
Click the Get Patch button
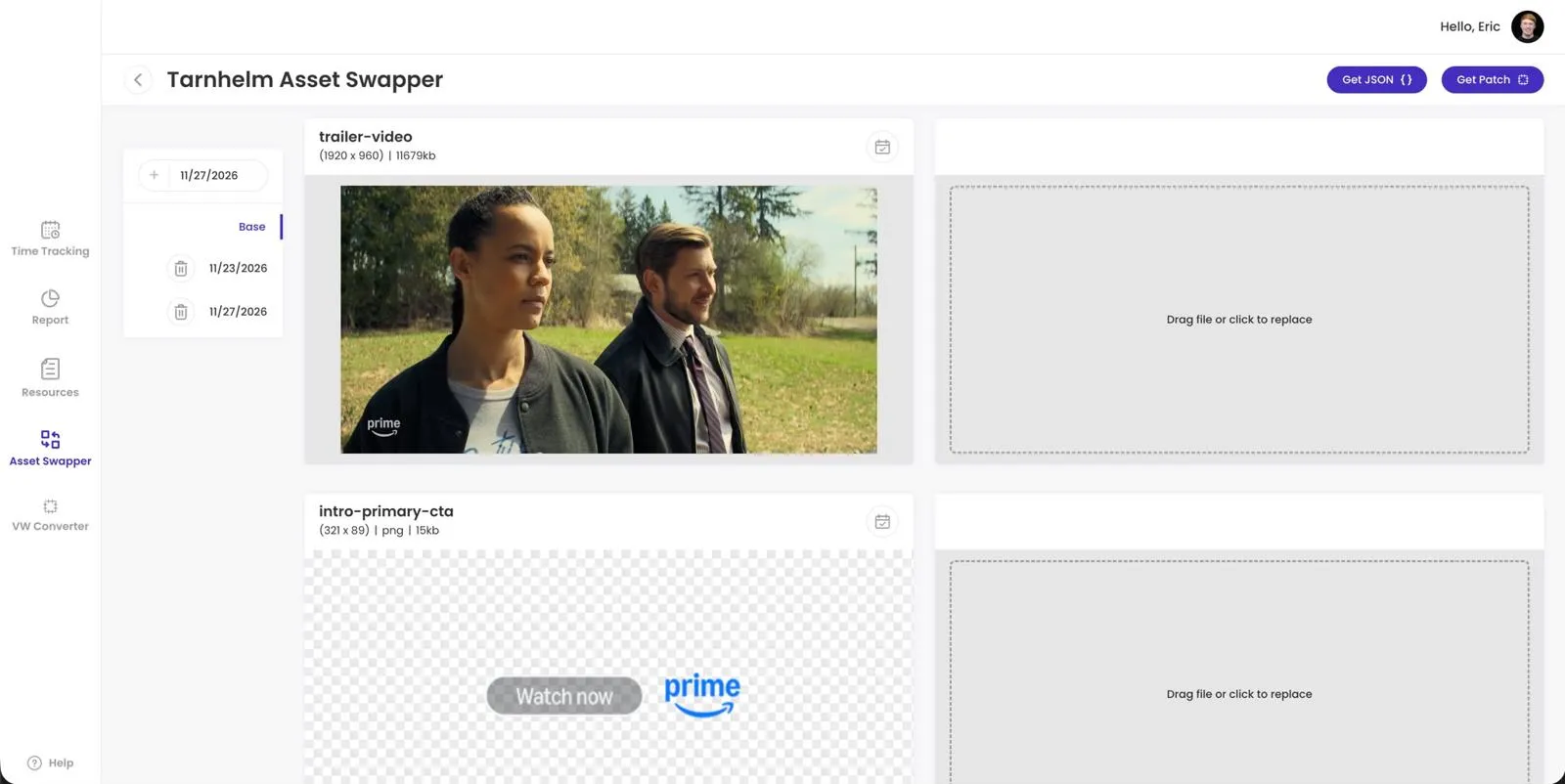1492,80
